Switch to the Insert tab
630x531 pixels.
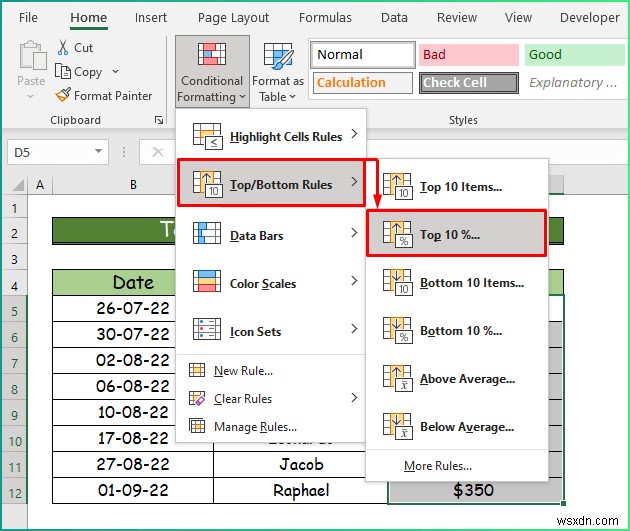click(x=151, y=18)
